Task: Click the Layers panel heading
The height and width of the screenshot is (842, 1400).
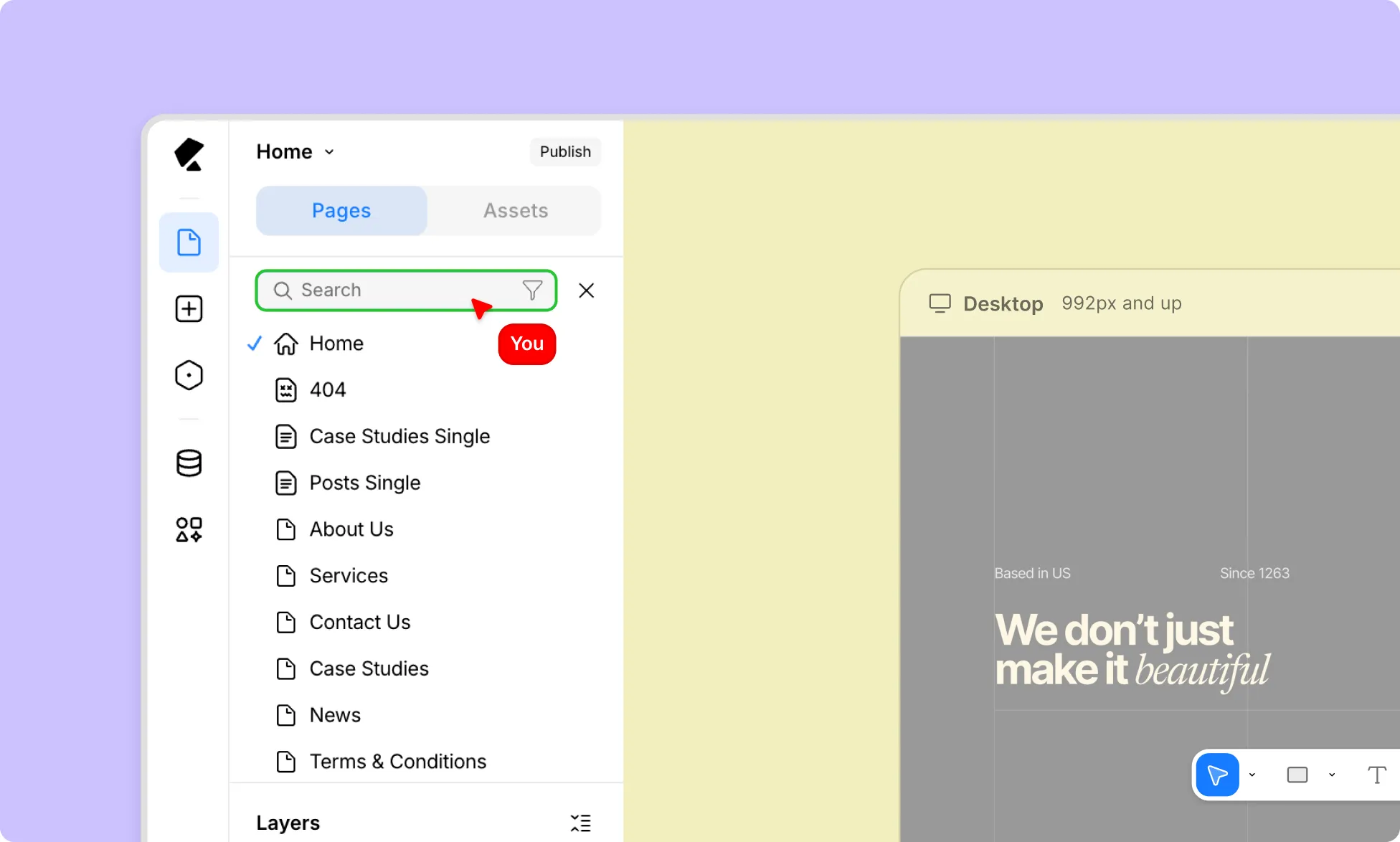Action: 288,823
